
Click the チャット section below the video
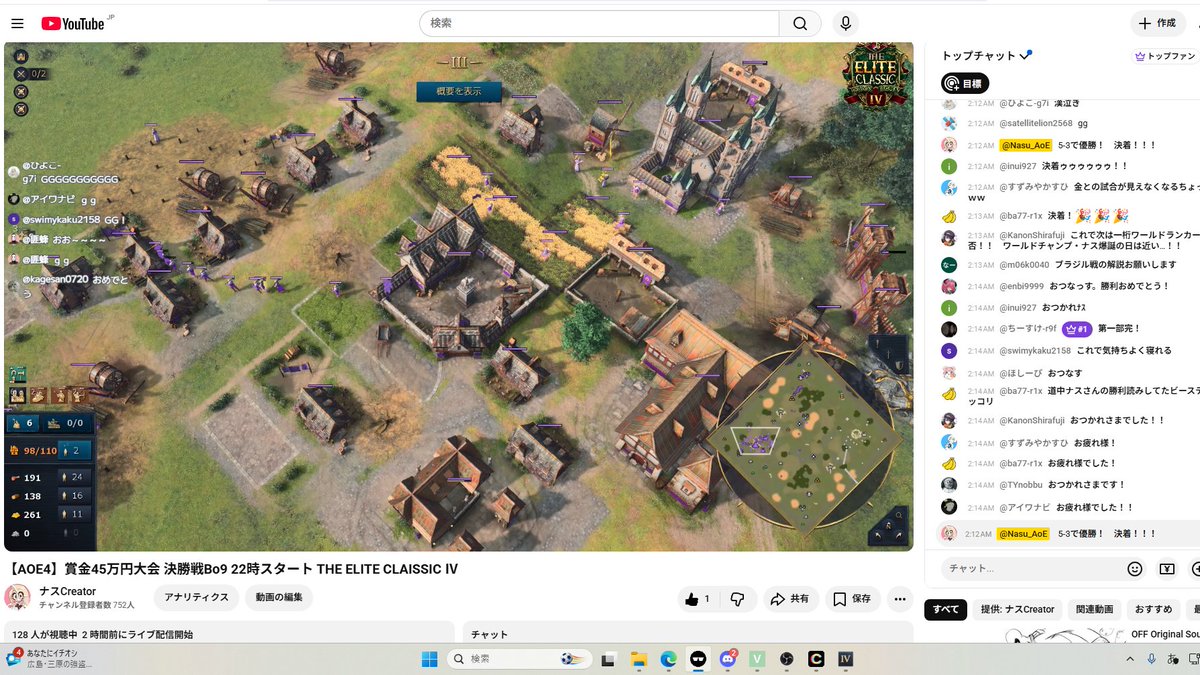(x=688, y=634)
